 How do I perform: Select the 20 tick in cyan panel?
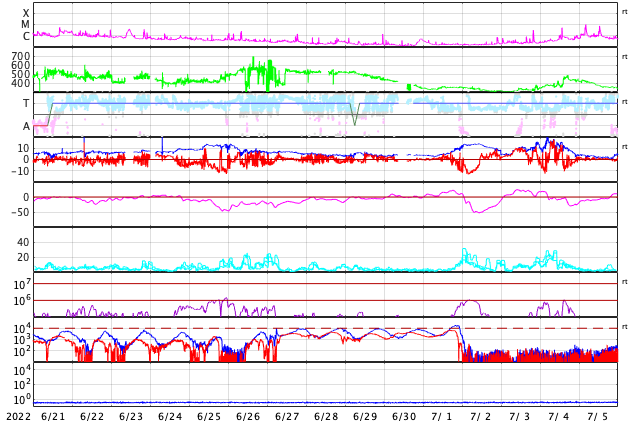[23, 257]
